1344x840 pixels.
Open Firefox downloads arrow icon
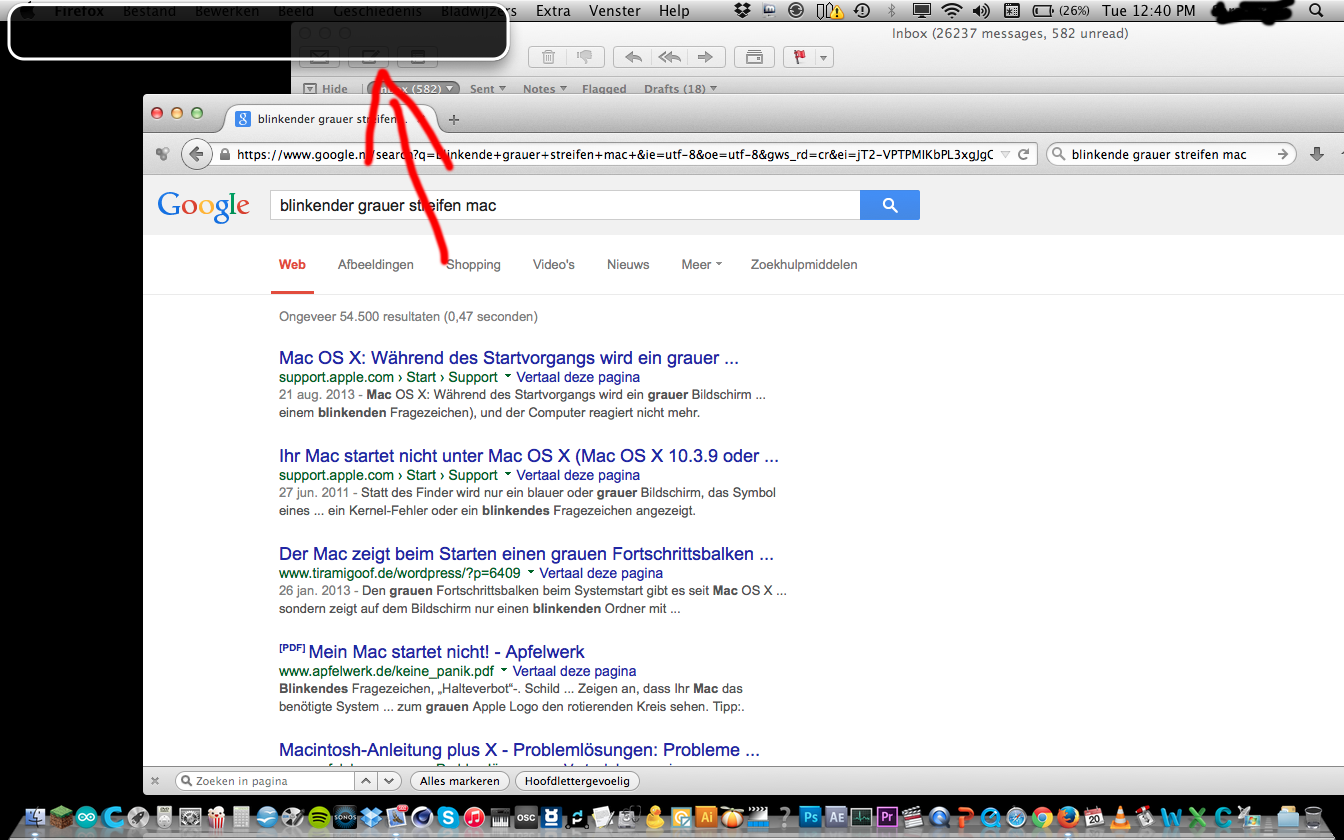click(x=1316, y=154)
